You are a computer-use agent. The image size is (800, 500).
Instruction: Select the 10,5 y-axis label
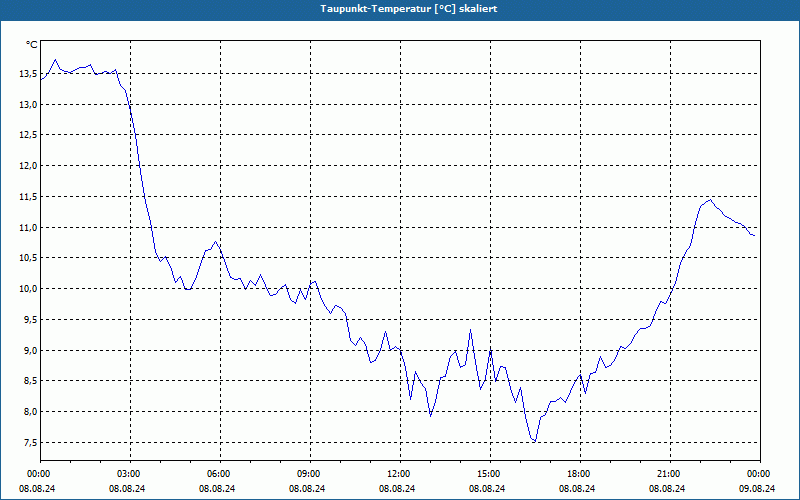coord(28,258)
